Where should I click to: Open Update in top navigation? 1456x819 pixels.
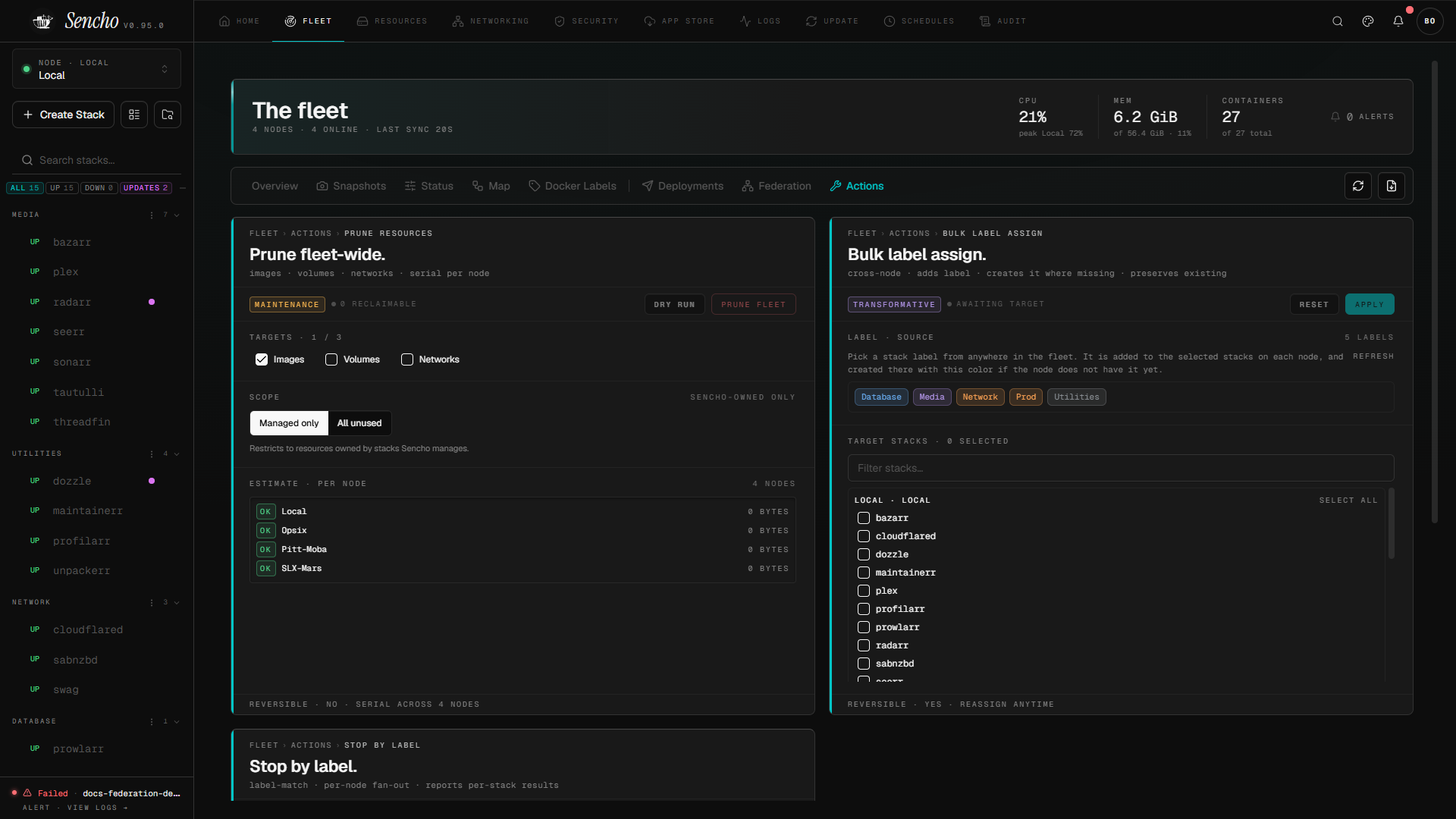[833, 21]
